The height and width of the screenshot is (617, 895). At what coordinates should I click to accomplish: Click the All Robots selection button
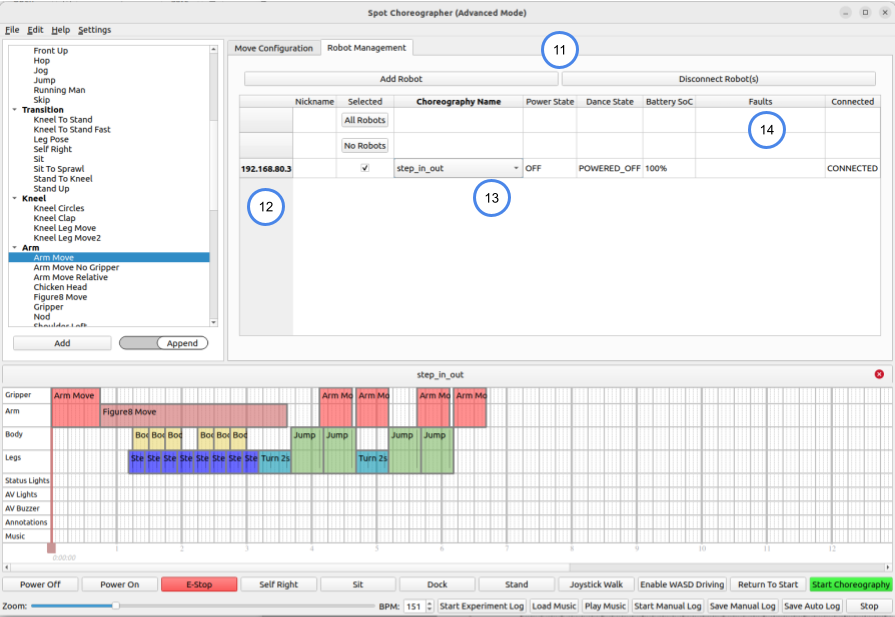tap(365, 120)
